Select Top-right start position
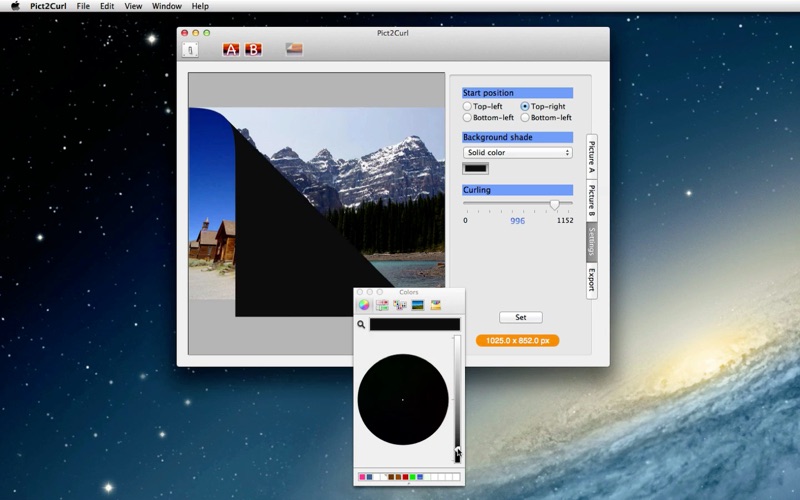The height and width of the screenshot is (500, 800). tap(524, 106)
